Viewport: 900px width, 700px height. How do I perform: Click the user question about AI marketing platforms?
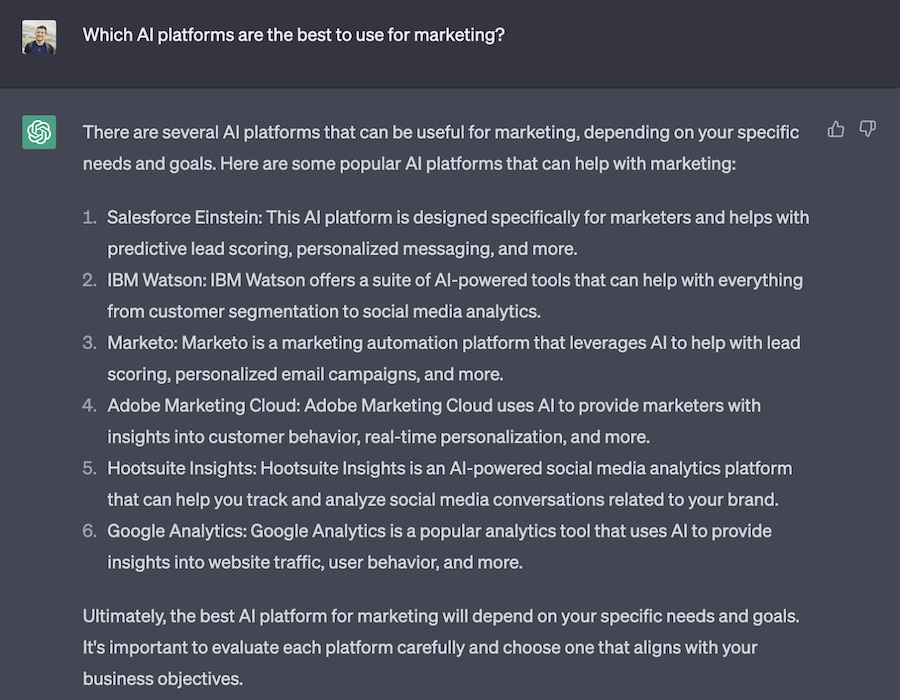coord(293,35)
